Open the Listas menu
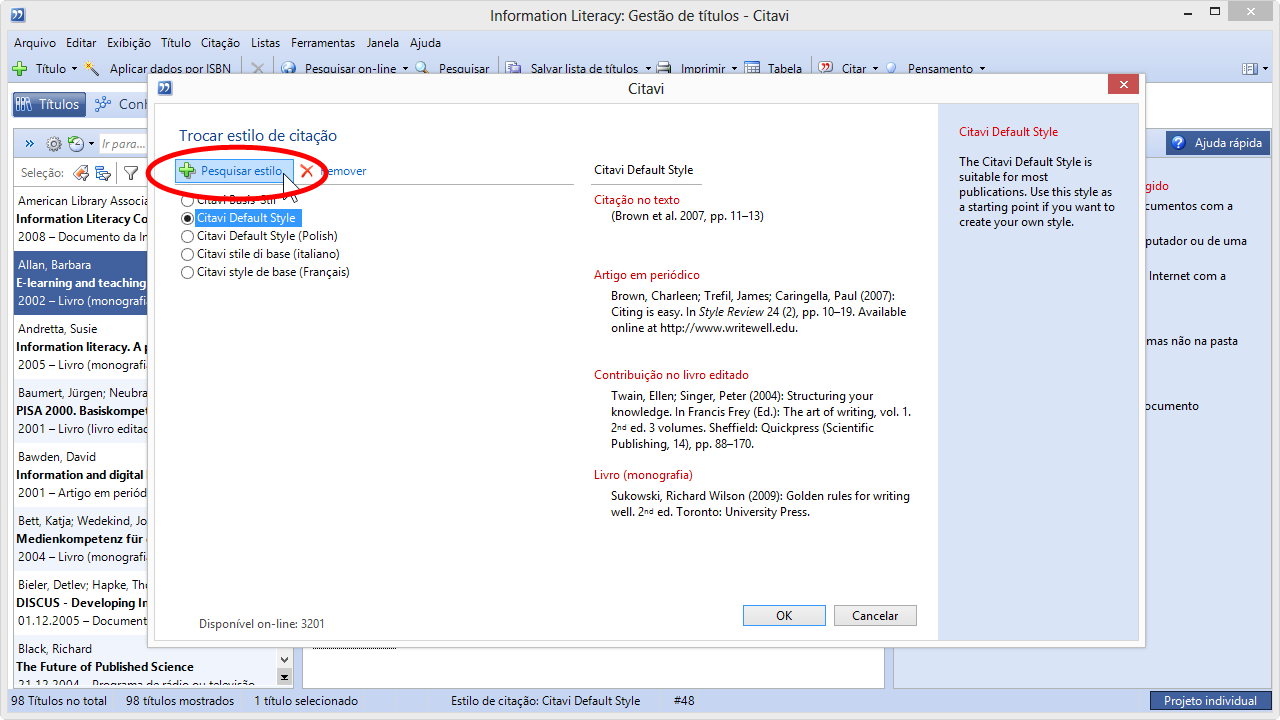The image size is (1280, 720). (x=266, y=43)
